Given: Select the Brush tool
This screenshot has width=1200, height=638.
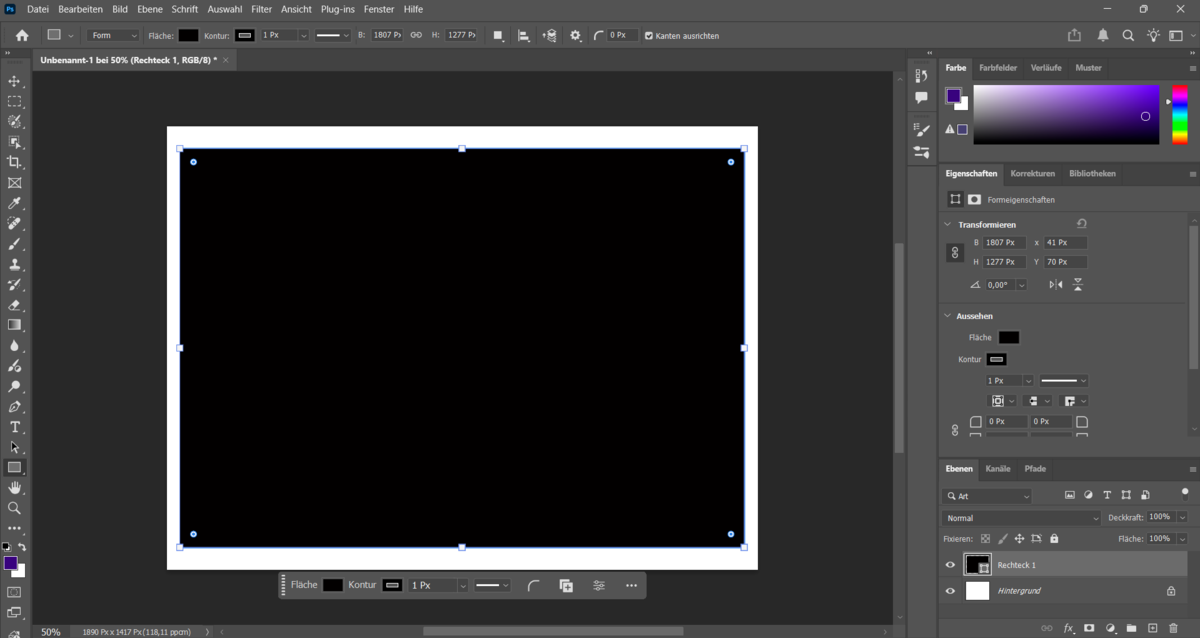Looking at the screenshot, I should point(14,243).
